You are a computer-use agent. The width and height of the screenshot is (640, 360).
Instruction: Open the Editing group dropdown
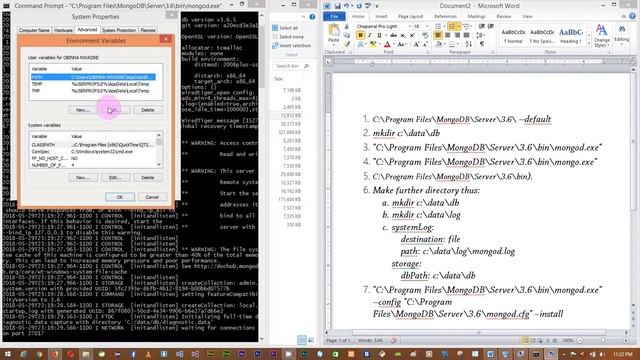pyautogui.click(x=622, y=35)
